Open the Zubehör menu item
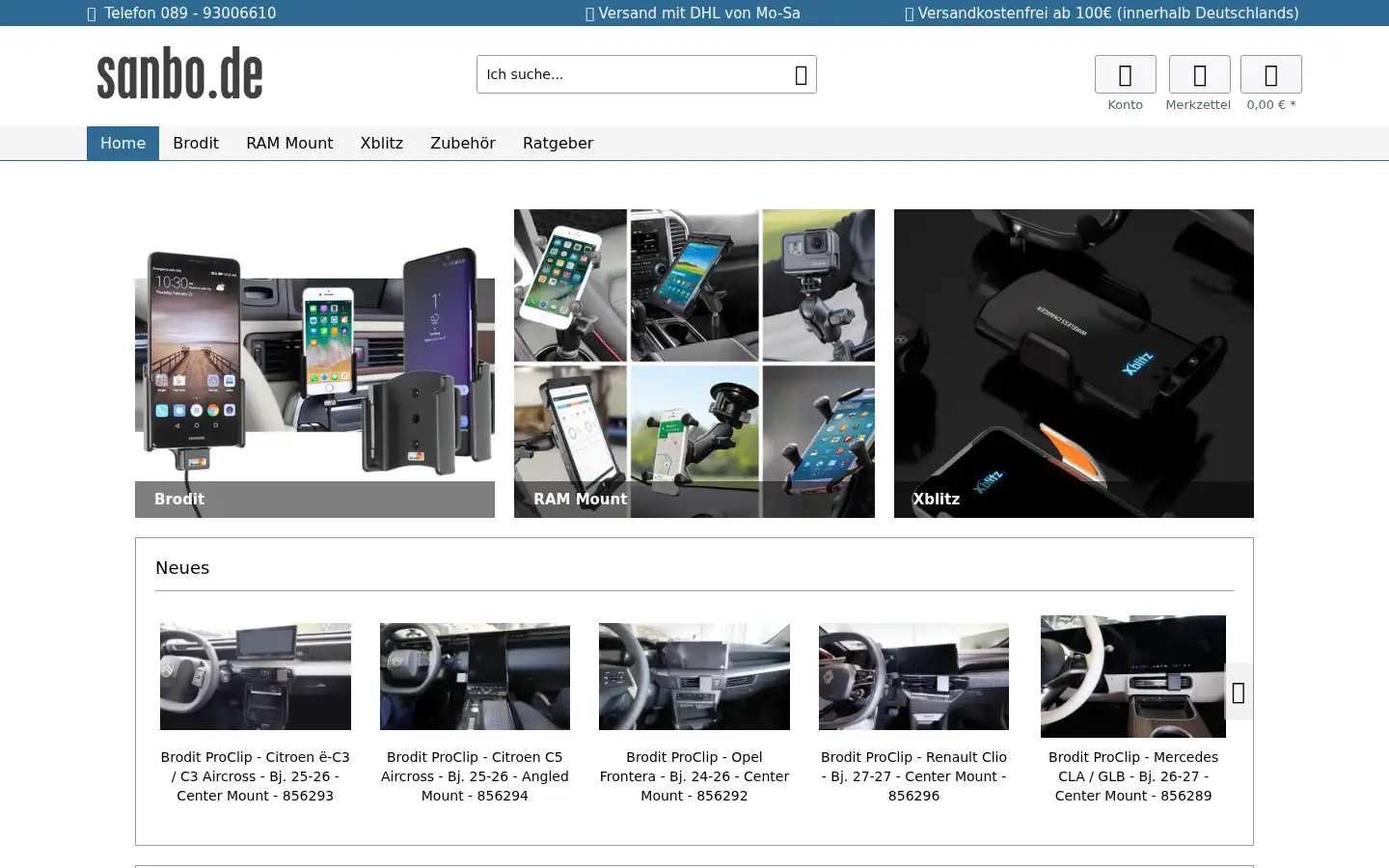 (x=463, y=143)
